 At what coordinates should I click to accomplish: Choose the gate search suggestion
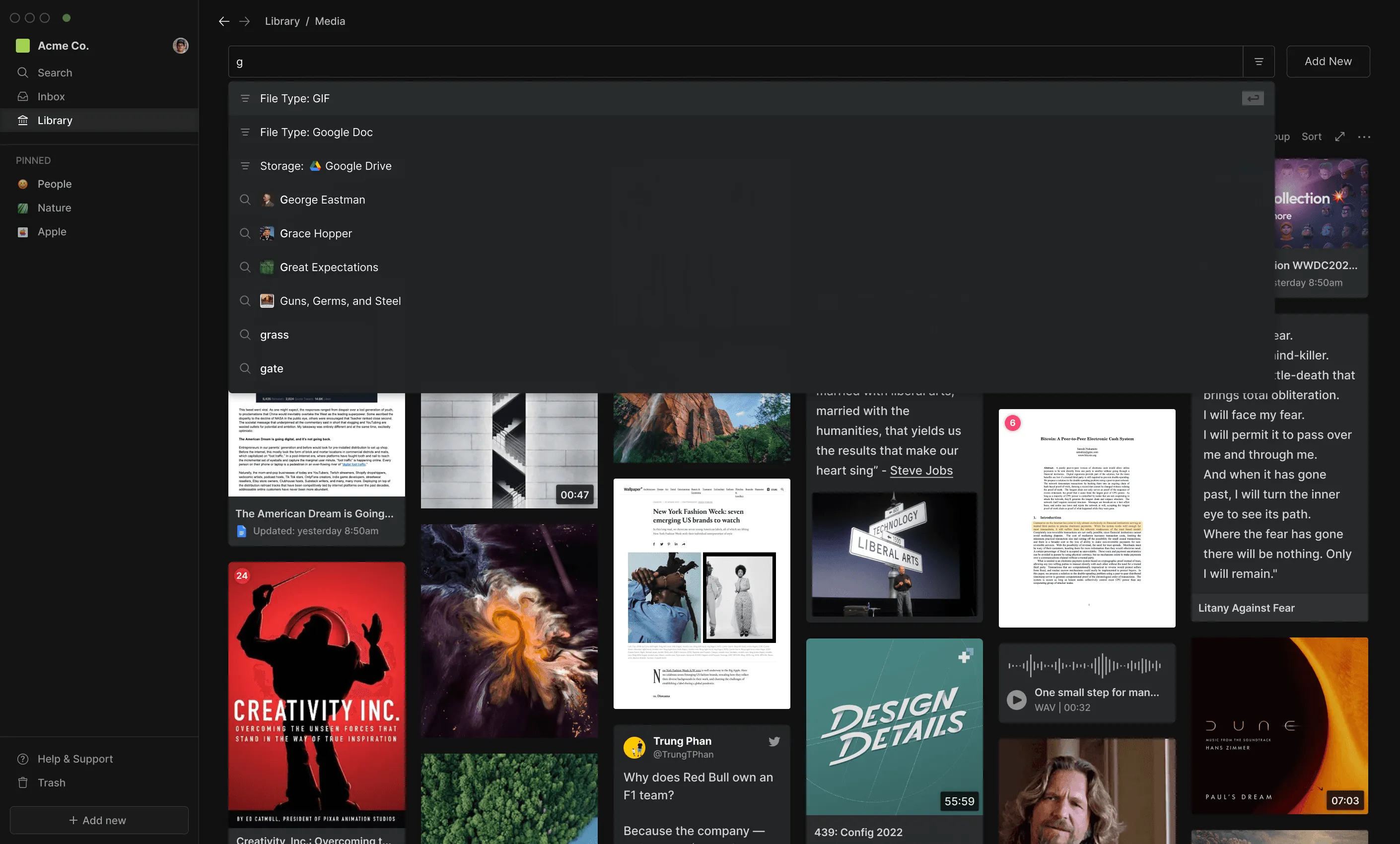[x=751, y=368]
